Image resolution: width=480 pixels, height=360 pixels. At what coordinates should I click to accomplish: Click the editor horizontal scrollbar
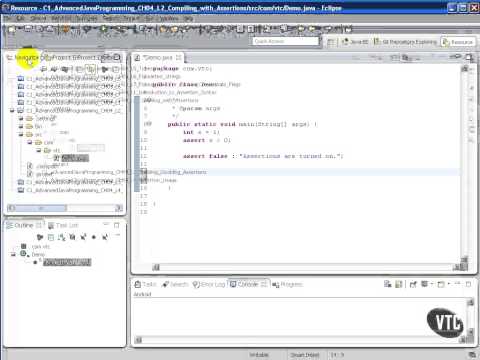306,267
